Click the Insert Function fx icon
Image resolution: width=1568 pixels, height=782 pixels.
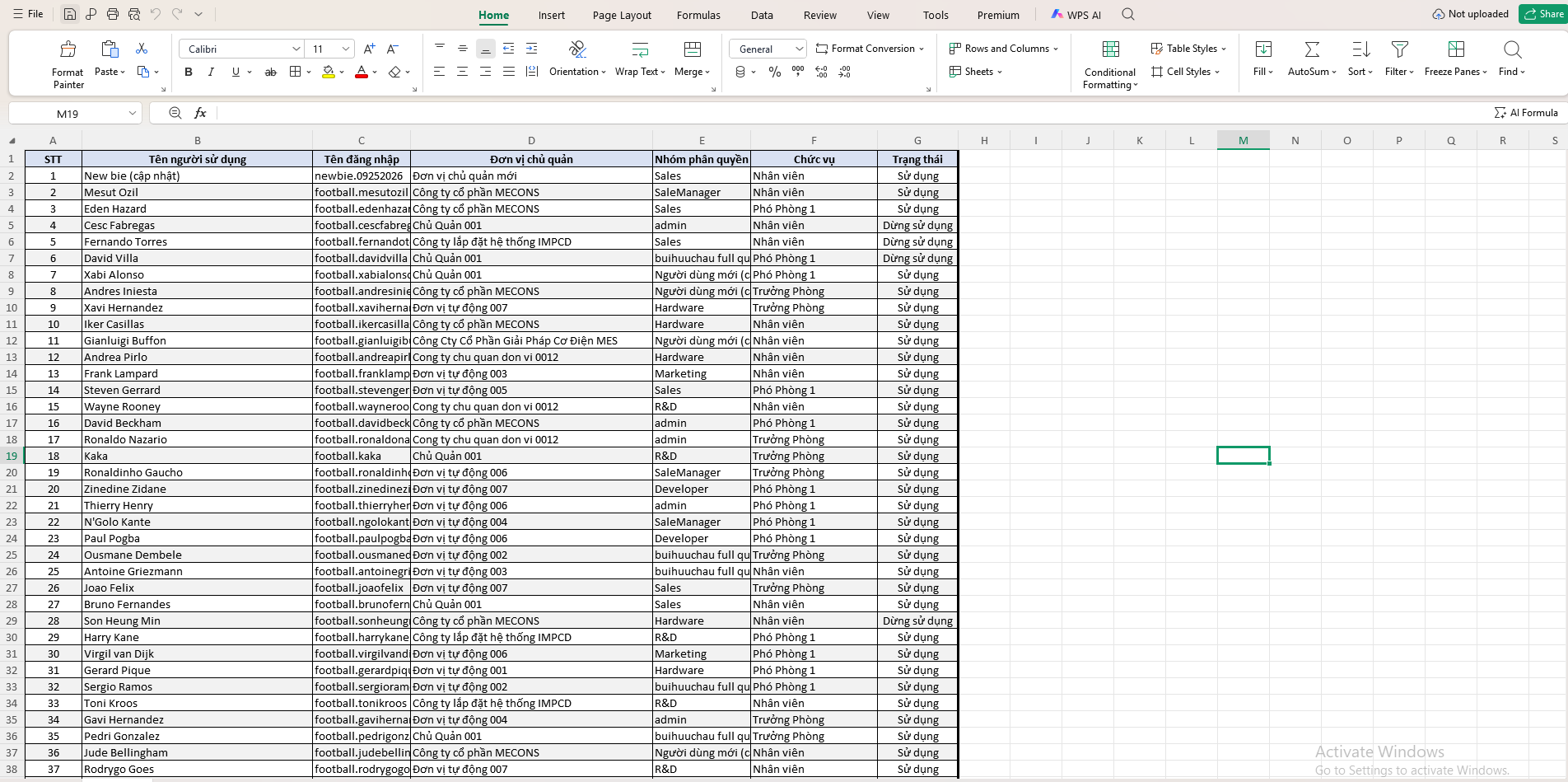coord(200,113)
